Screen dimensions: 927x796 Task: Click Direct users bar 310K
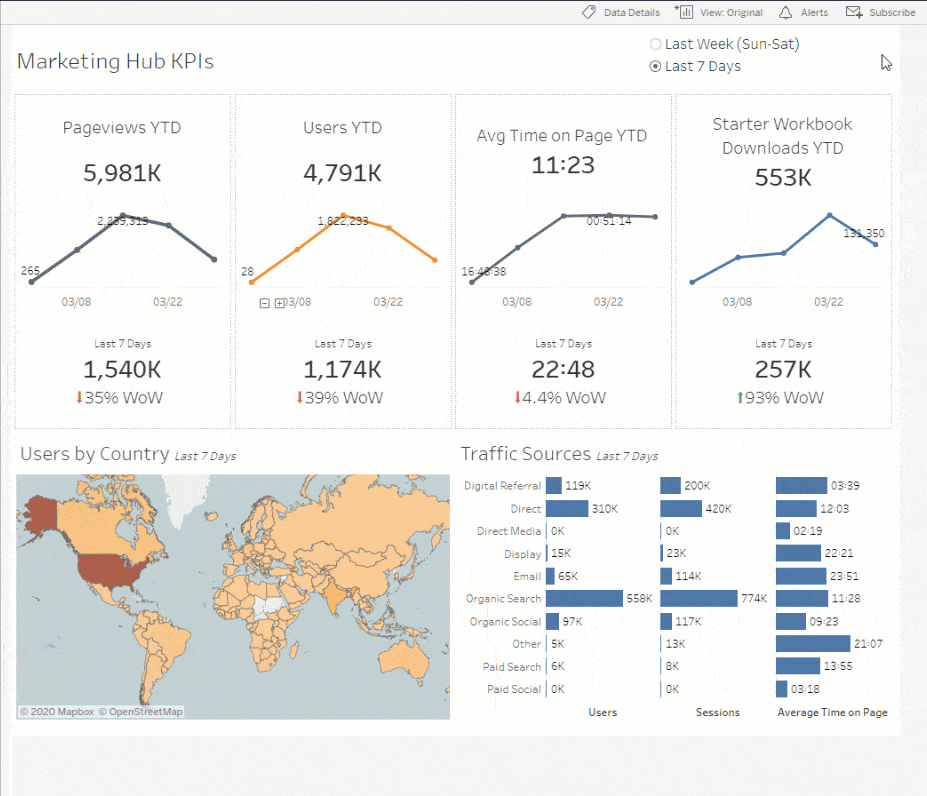click(567, 509)
